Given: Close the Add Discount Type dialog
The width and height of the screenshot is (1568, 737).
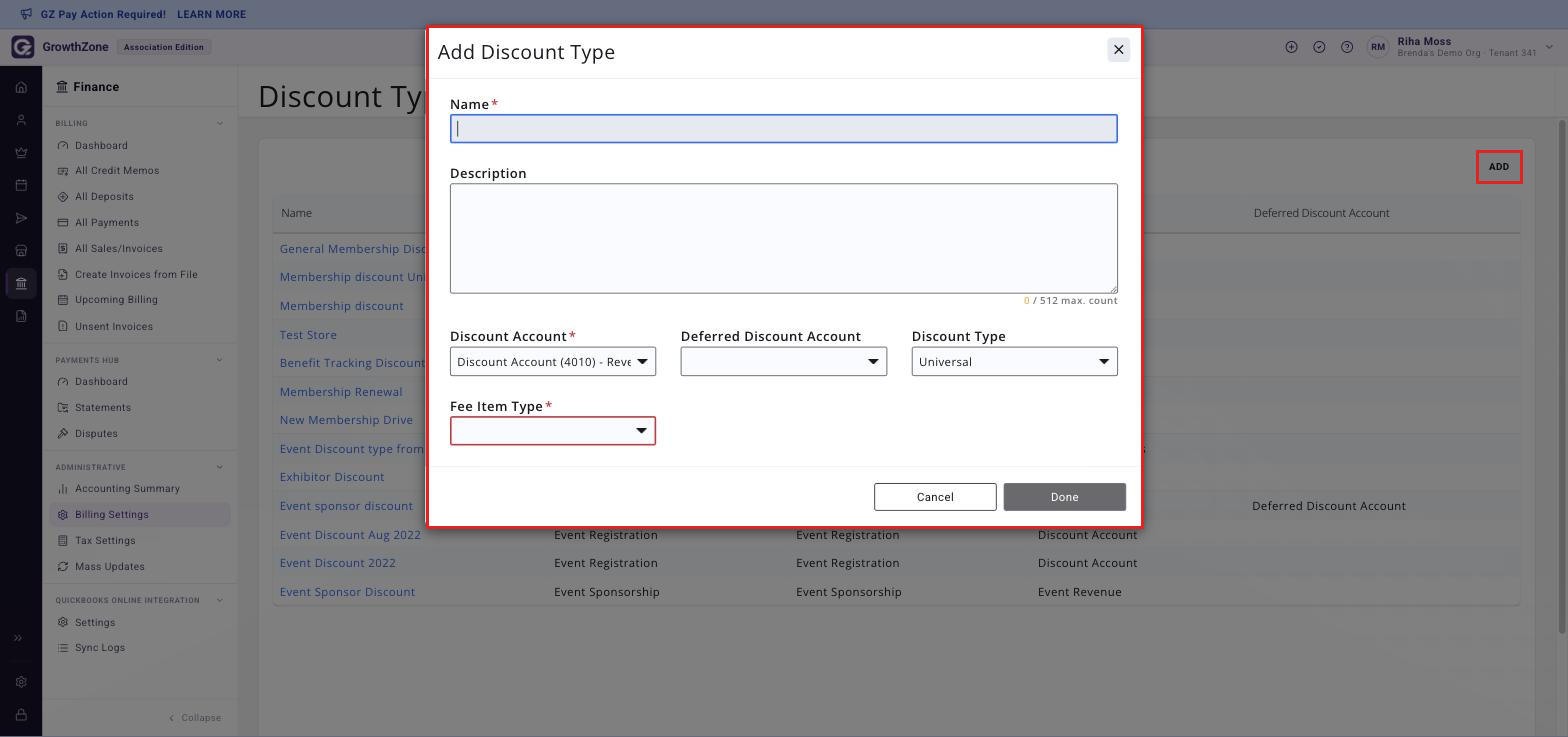Looking at the screenshot, I should pyautogui.click(x=1119, y=50).
